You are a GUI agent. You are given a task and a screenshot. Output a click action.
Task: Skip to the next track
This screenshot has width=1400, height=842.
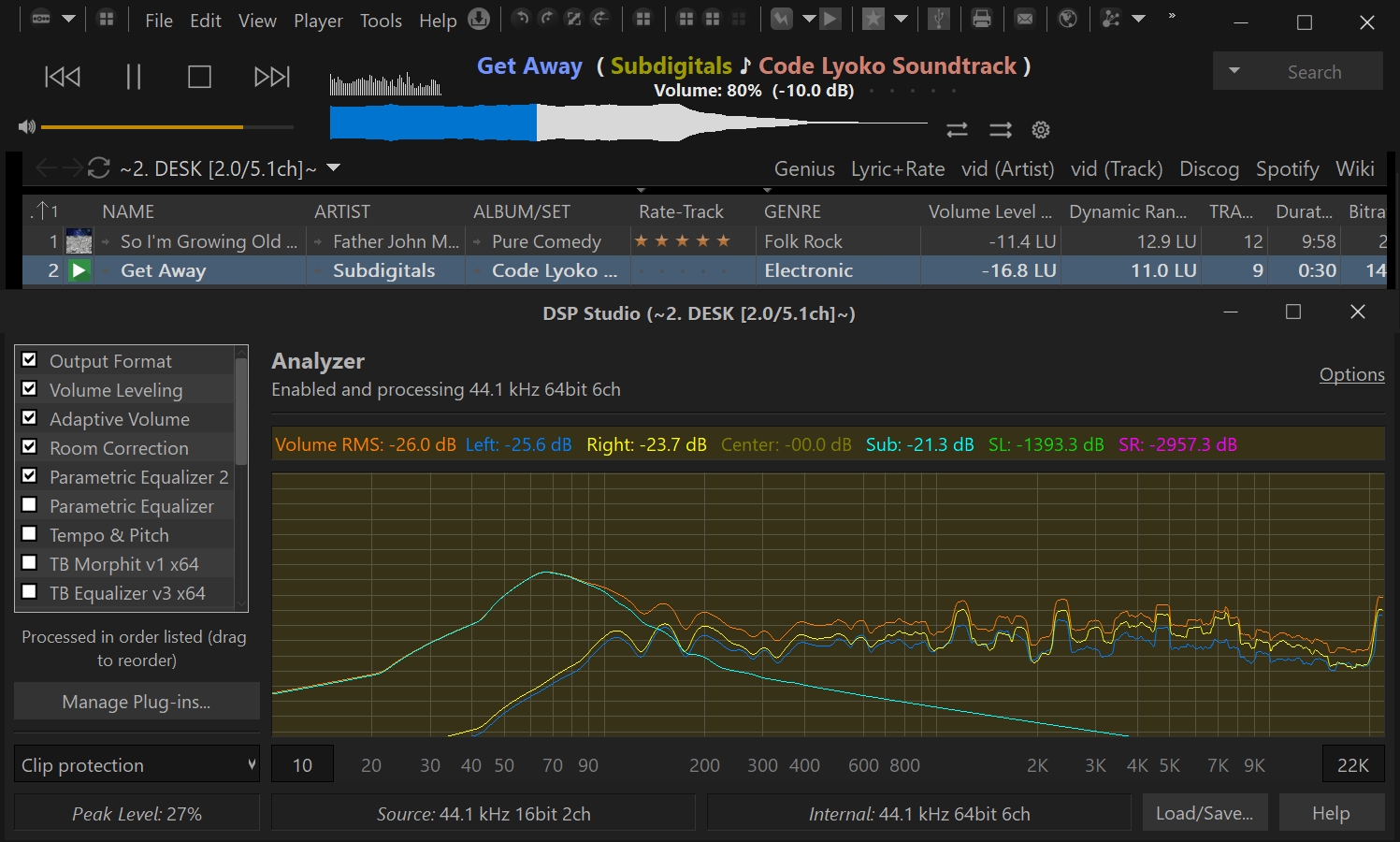(x=272, y=77)
